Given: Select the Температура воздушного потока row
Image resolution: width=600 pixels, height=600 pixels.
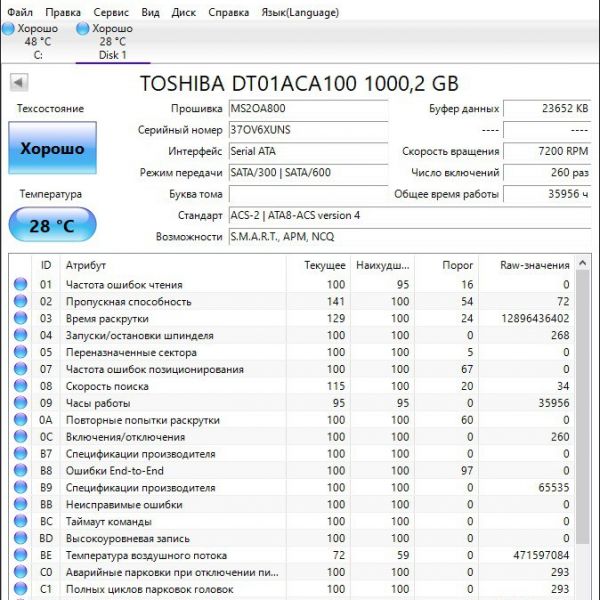Looking at the screenshot, I should 291,555.
